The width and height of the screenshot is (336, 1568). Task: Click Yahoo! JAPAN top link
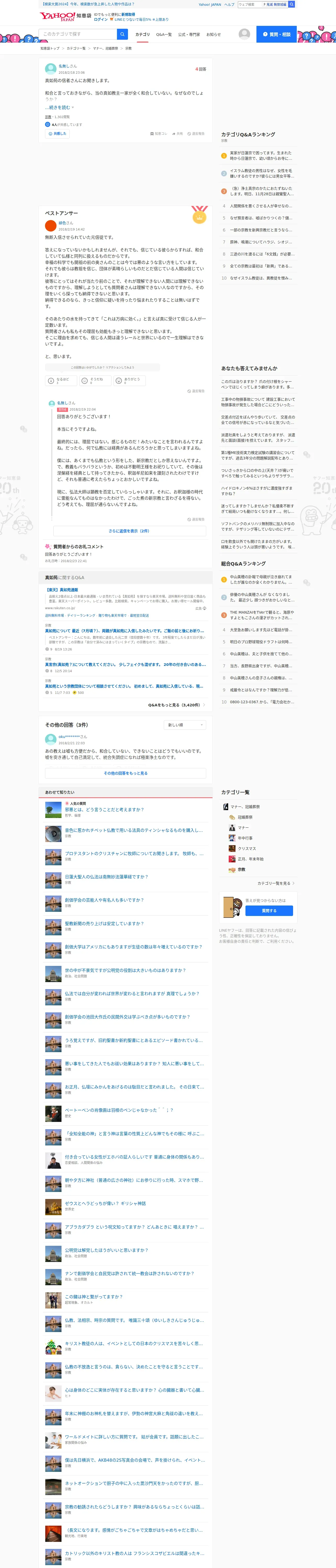click(210, 4)
